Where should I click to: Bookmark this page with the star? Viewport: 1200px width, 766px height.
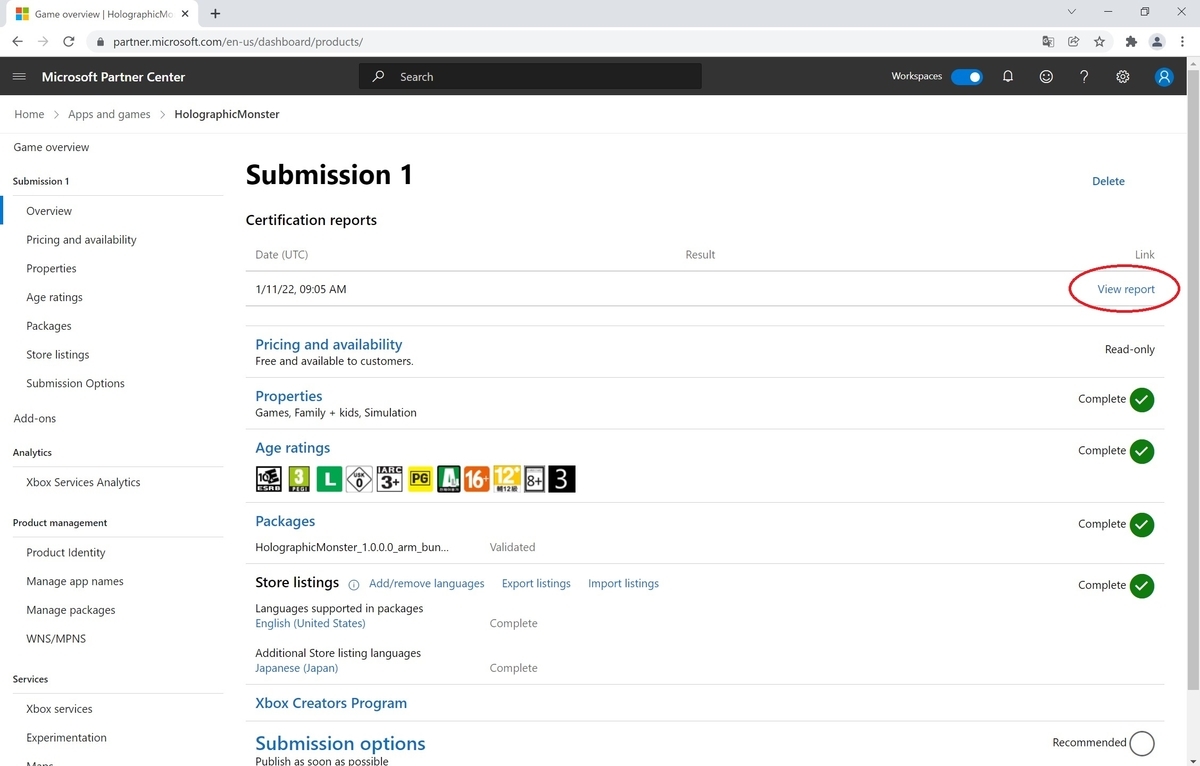point(1099,42)
